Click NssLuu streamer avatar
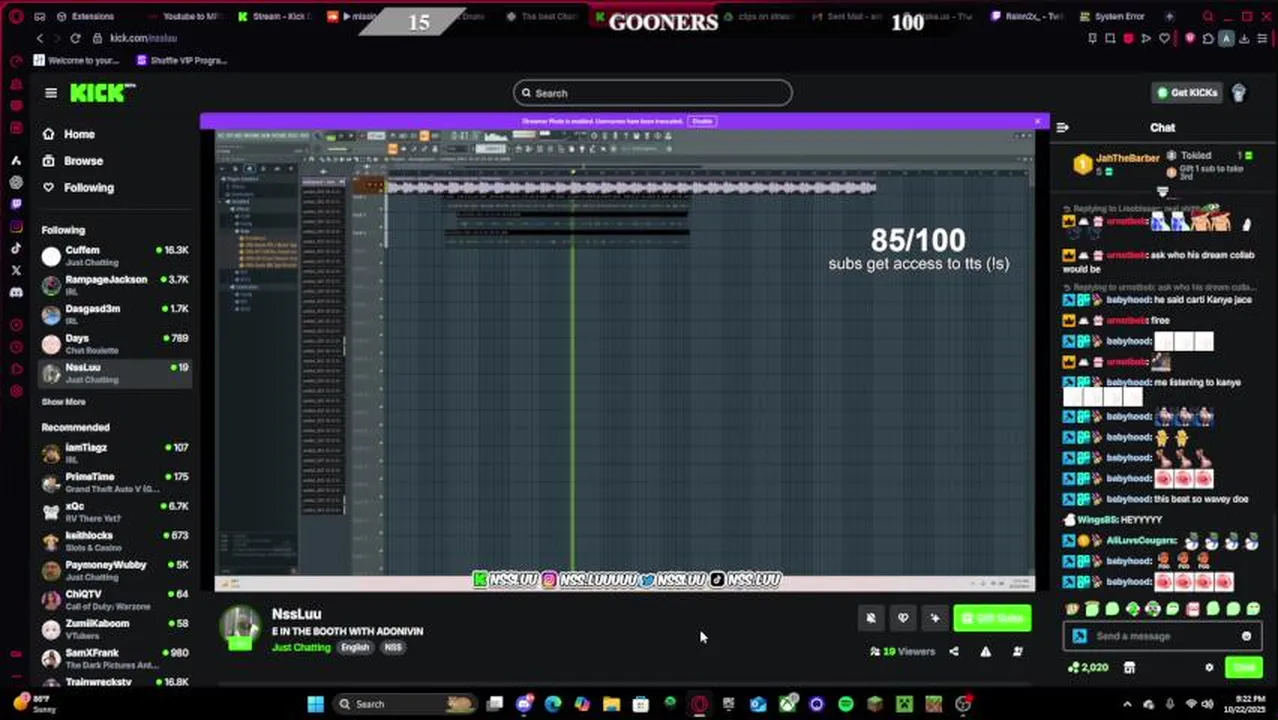The height and width of the screenshot is (720, 1278). pos(240,628)
